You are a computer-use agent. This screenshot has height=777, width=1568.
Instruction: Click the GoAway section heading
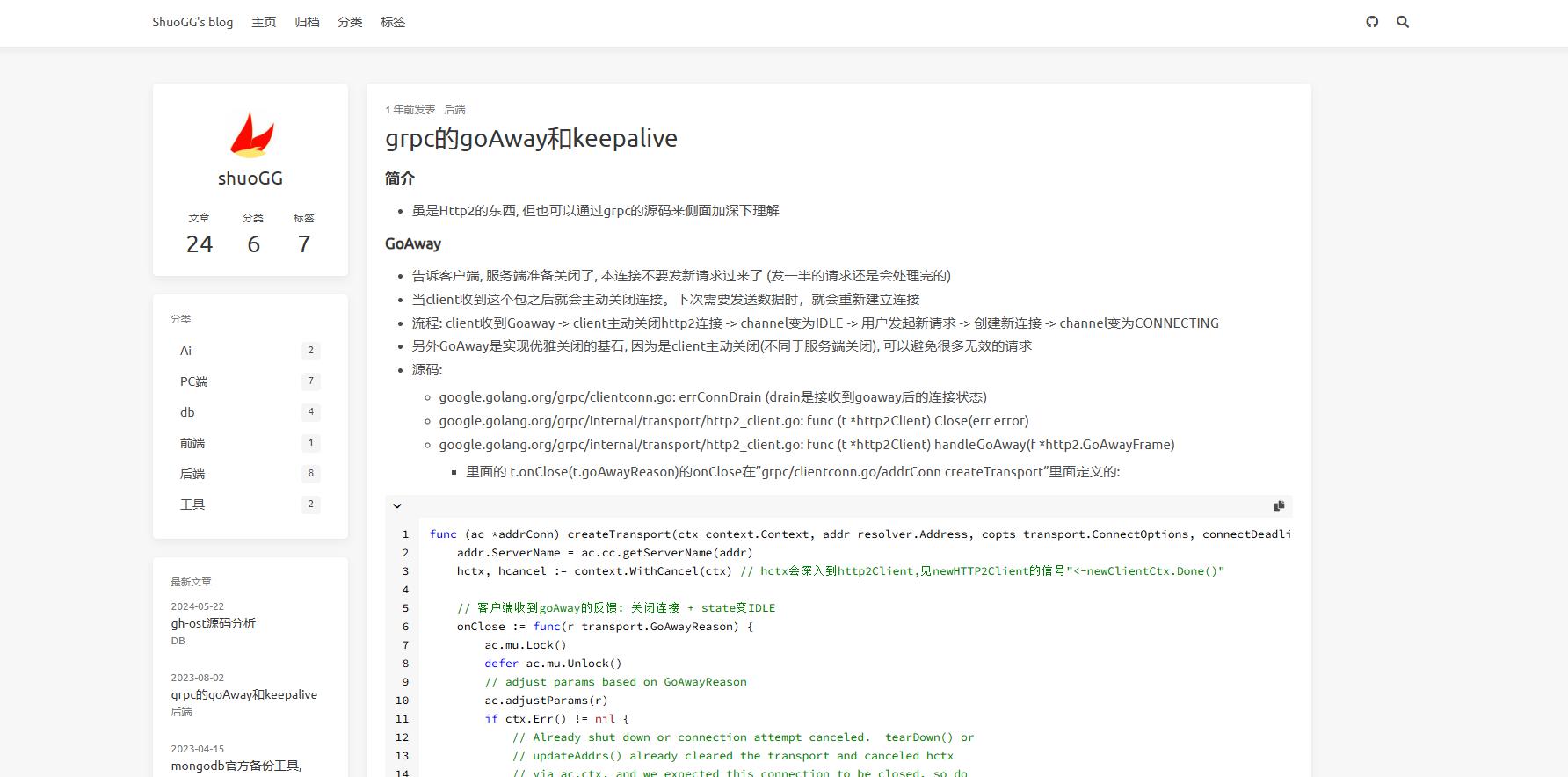click(x=413, y=243)
